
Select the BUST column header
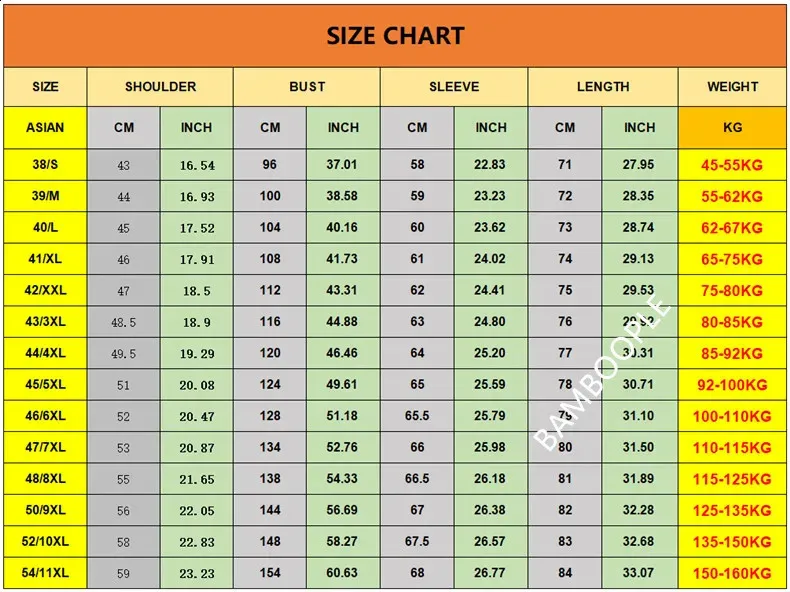point(307,87)
